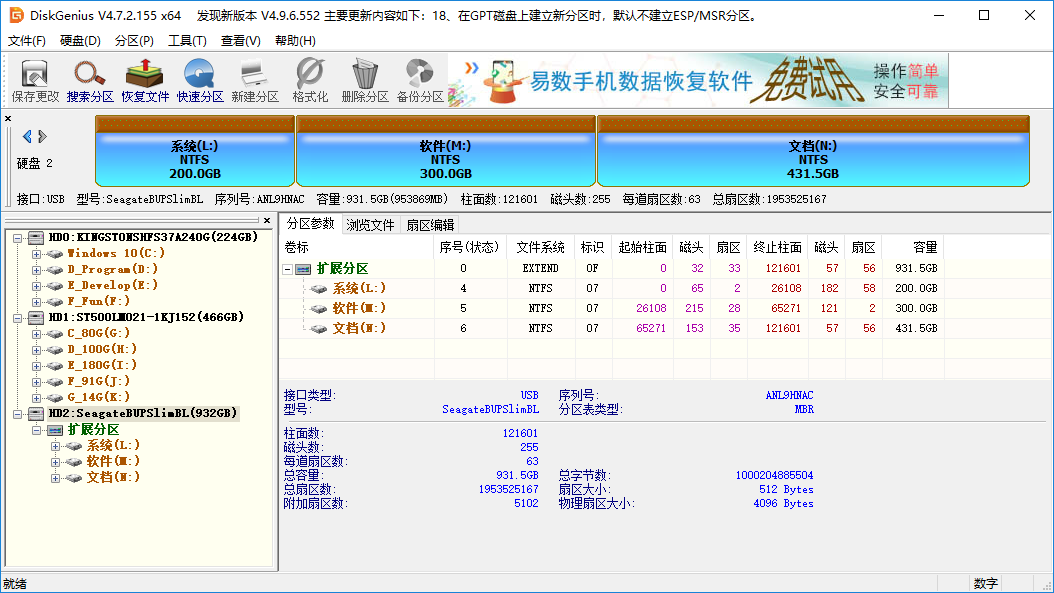Expand the C_80G(G:) tree node
The image size is (1054, 593).
[36, 334]
